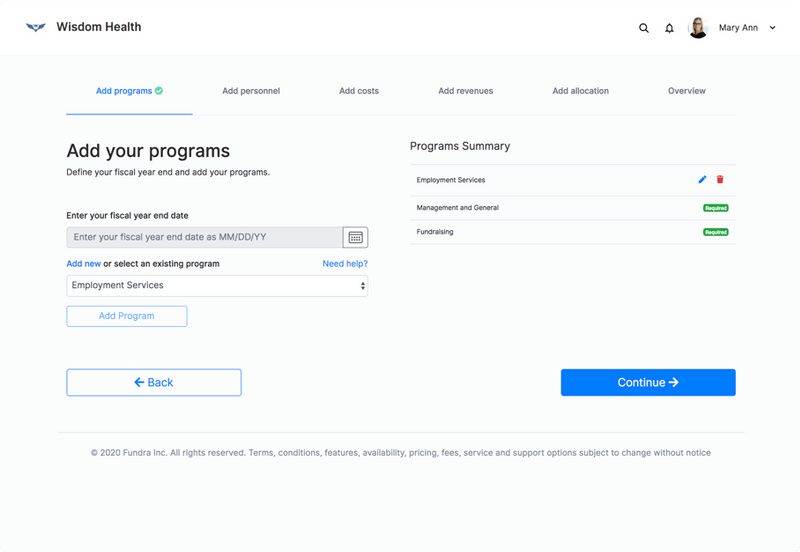800x552 pixels.
Task: Click the Add Program button
Action: [x=127, y=316]
